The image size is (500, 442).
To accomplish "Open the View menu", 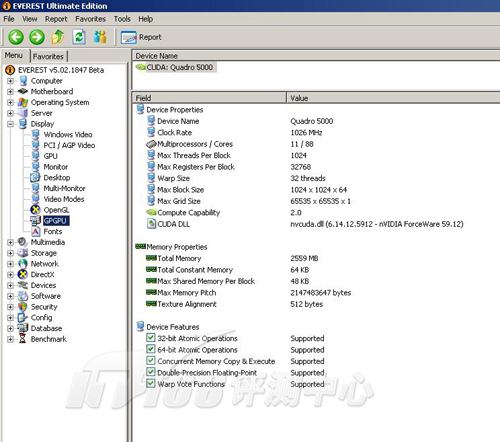I will coord(30,19).
